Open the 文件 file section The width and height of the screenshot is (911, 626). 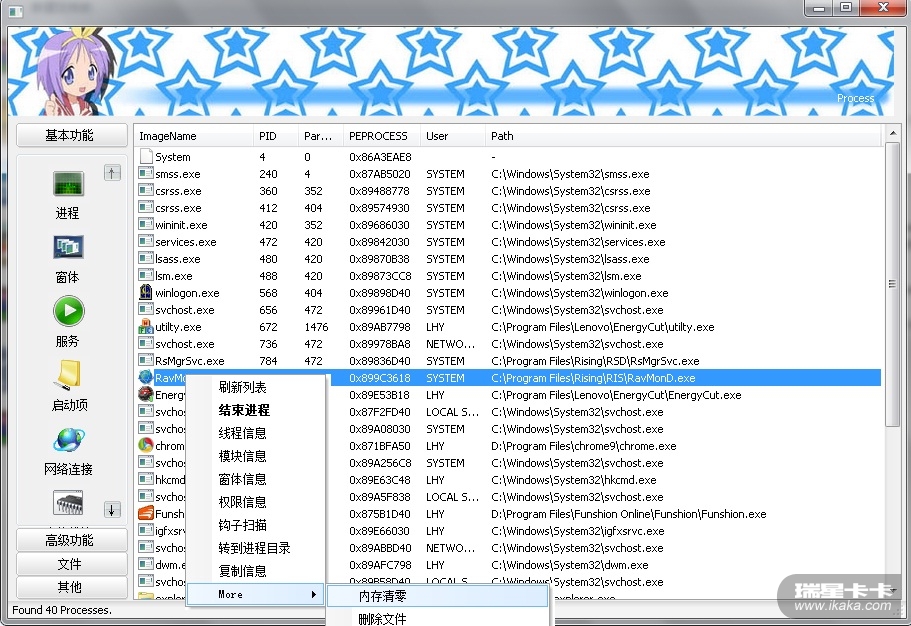(71, 564)
